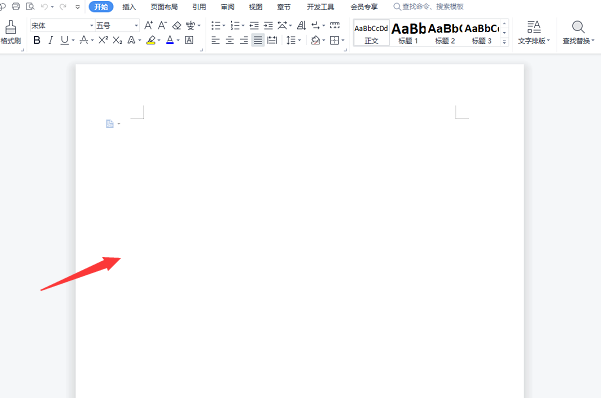
Task: Insert a numbered list
Action: tap(235, 26)
